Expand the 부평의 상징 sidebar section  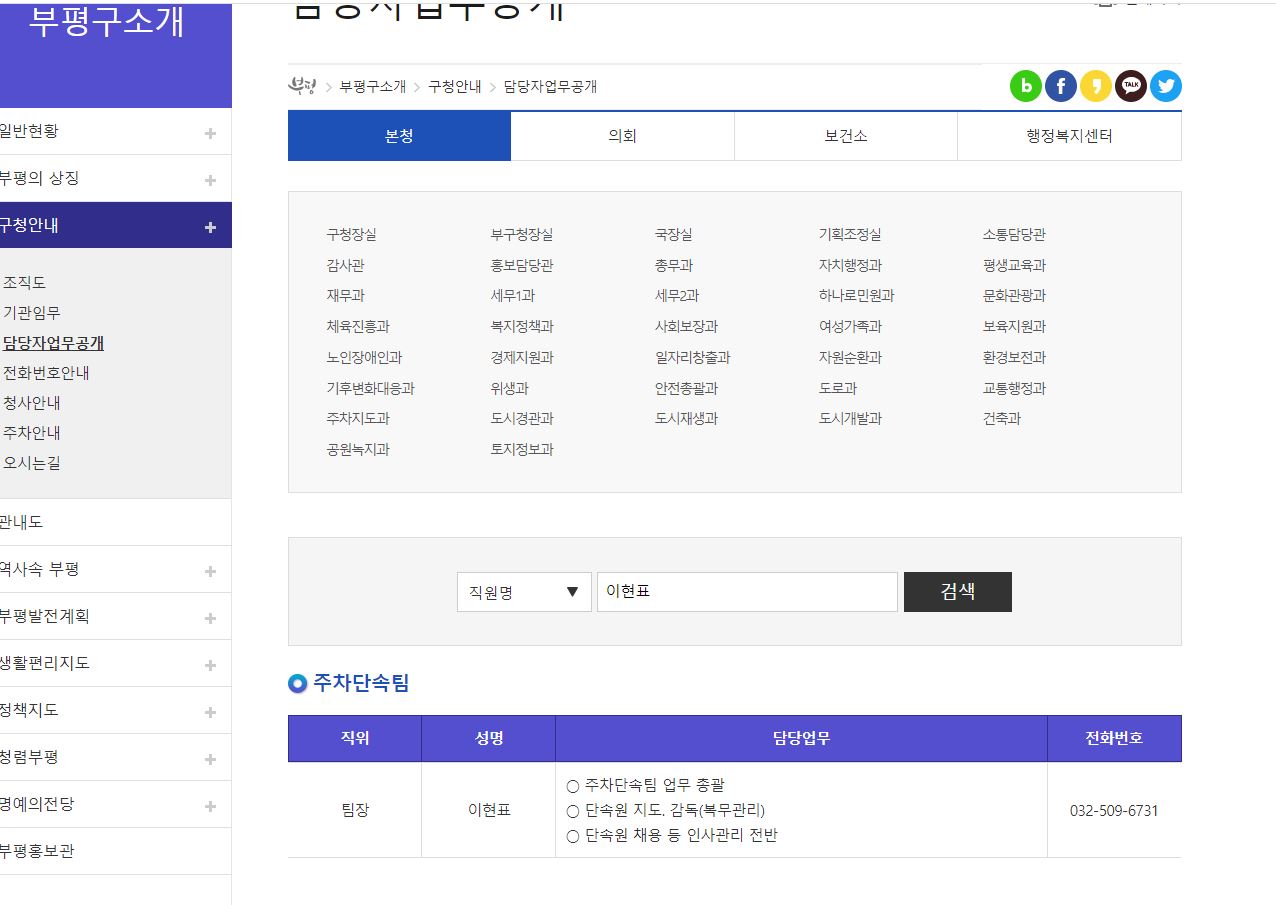[210, 180]
